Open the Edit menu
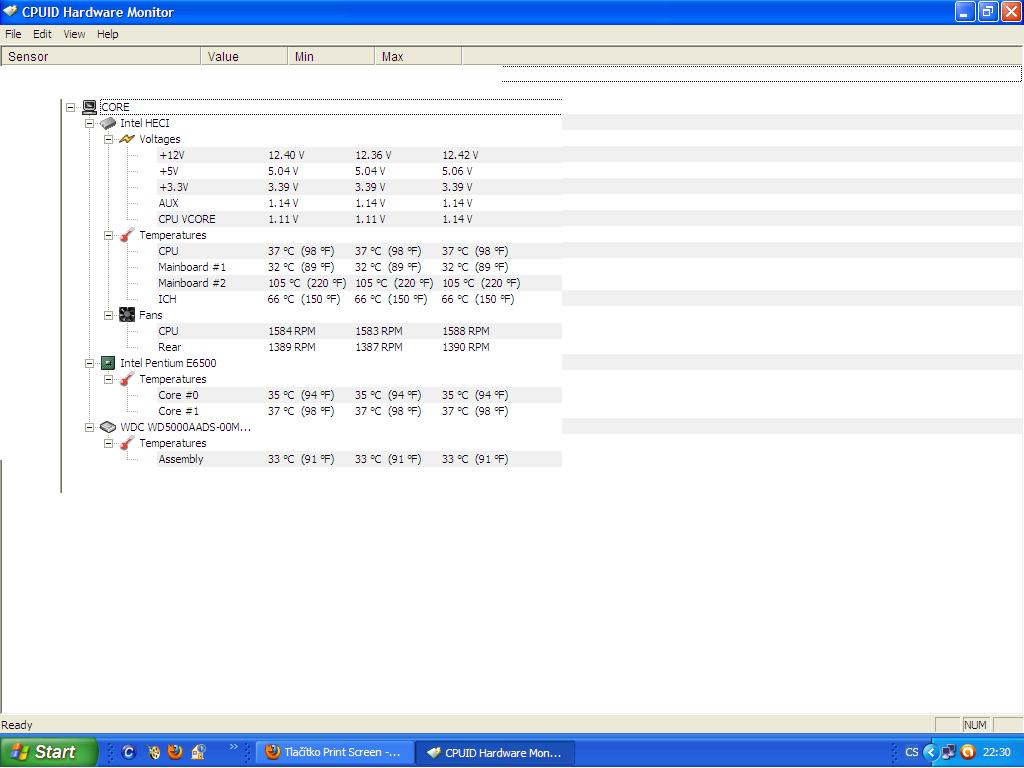The width and height of the screenshot is (1024, 768). point(42,34)
